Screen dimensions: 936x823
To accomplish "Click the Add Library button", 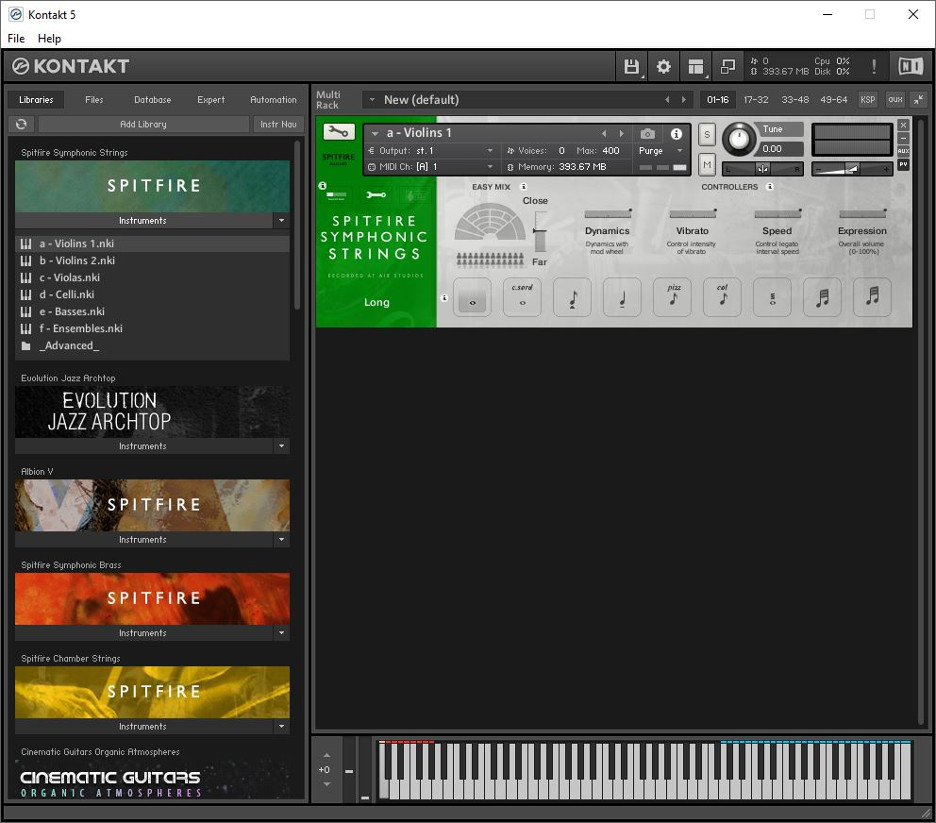I will pyautogui.click(x=143, y=124).
